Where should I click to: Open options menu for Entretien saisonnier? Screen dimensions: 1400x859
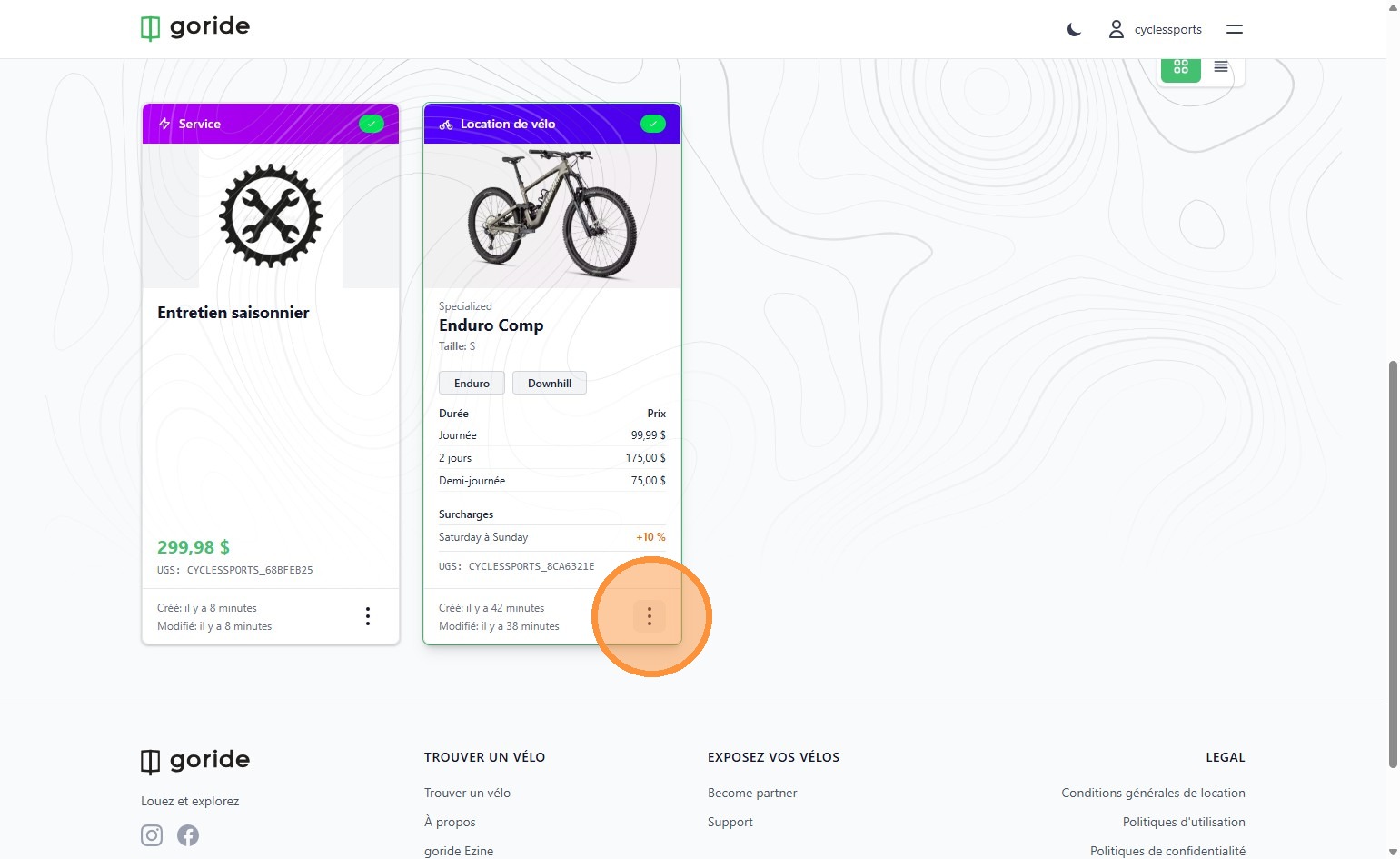368,616
